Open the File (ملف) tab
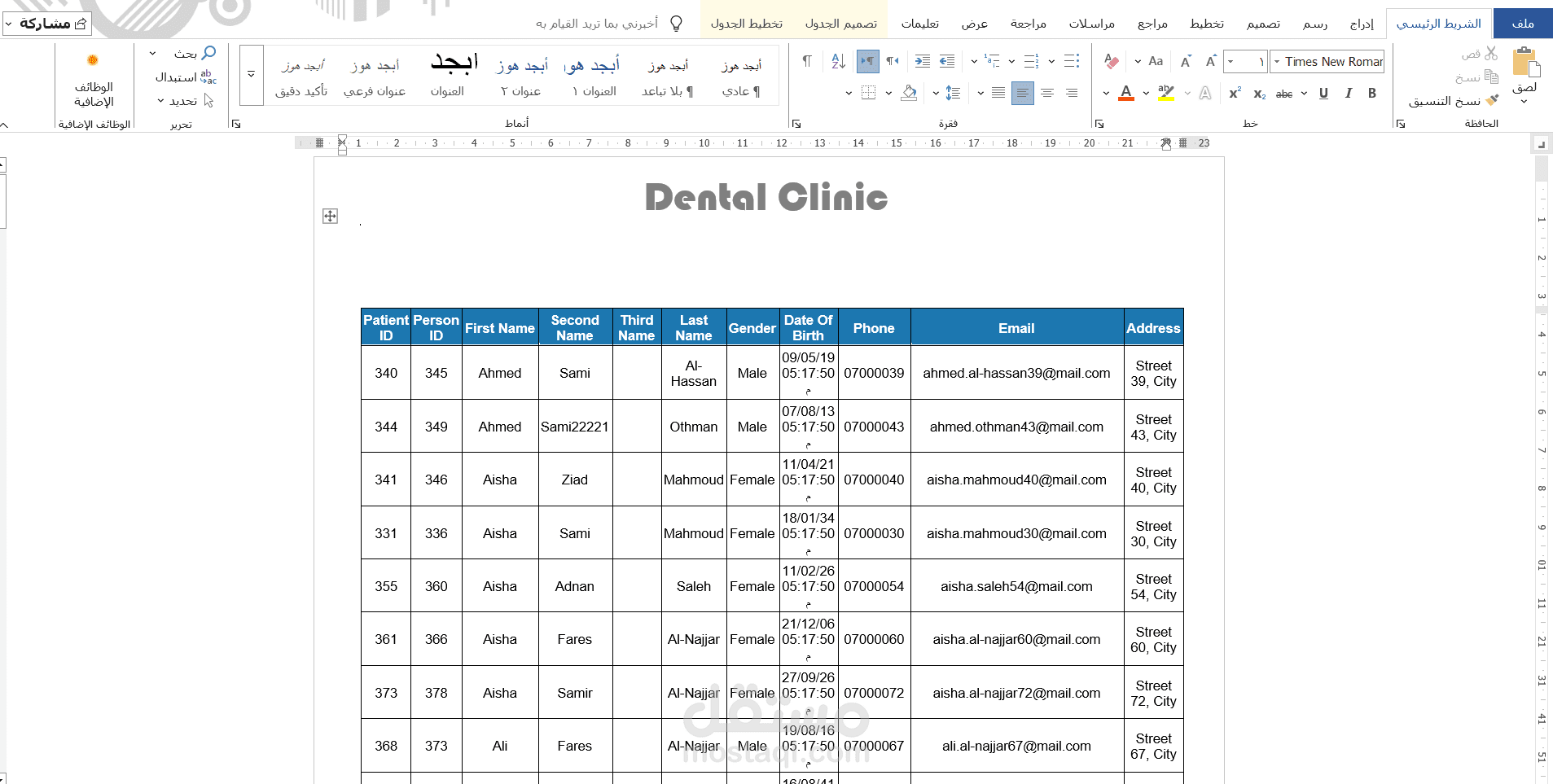The image size is (1553, 784). [x=1523, y=24]
